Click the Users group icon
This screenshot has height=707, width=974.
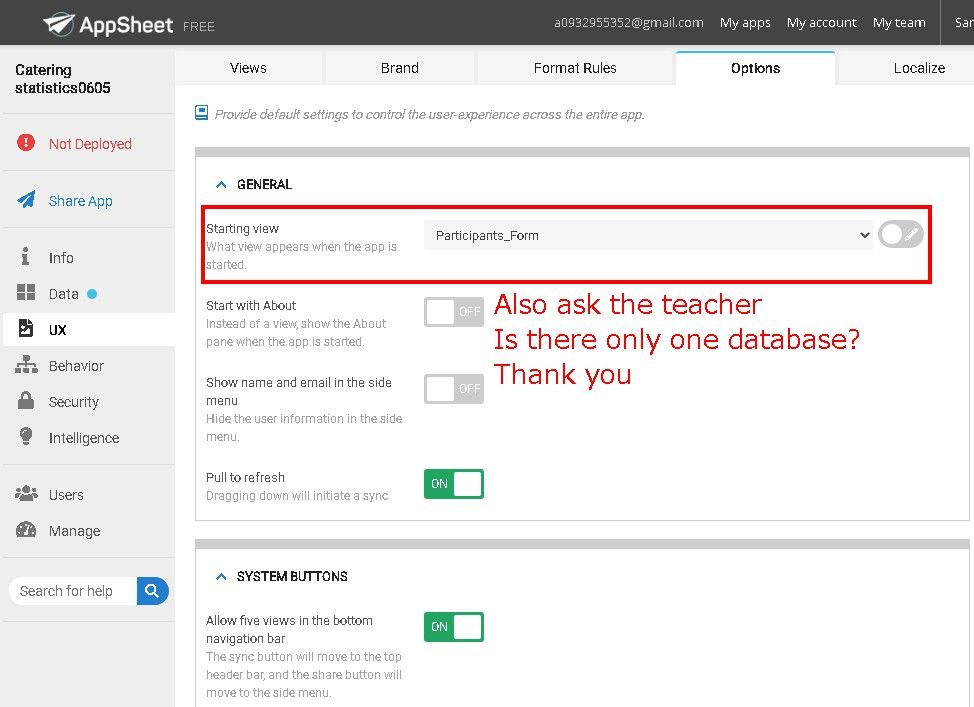(x=26, y=494)
